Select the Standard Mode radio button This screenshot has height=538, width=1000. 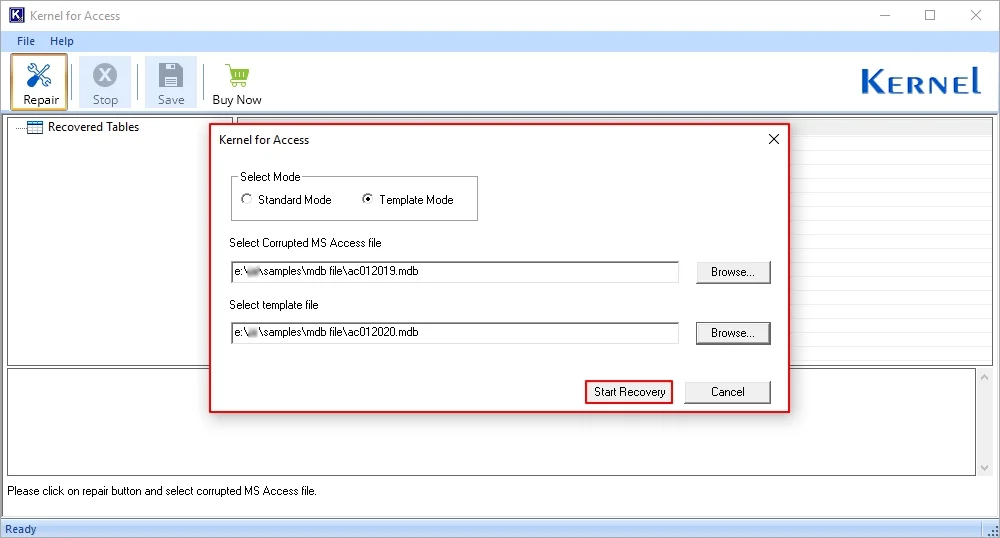coord(247,200)
